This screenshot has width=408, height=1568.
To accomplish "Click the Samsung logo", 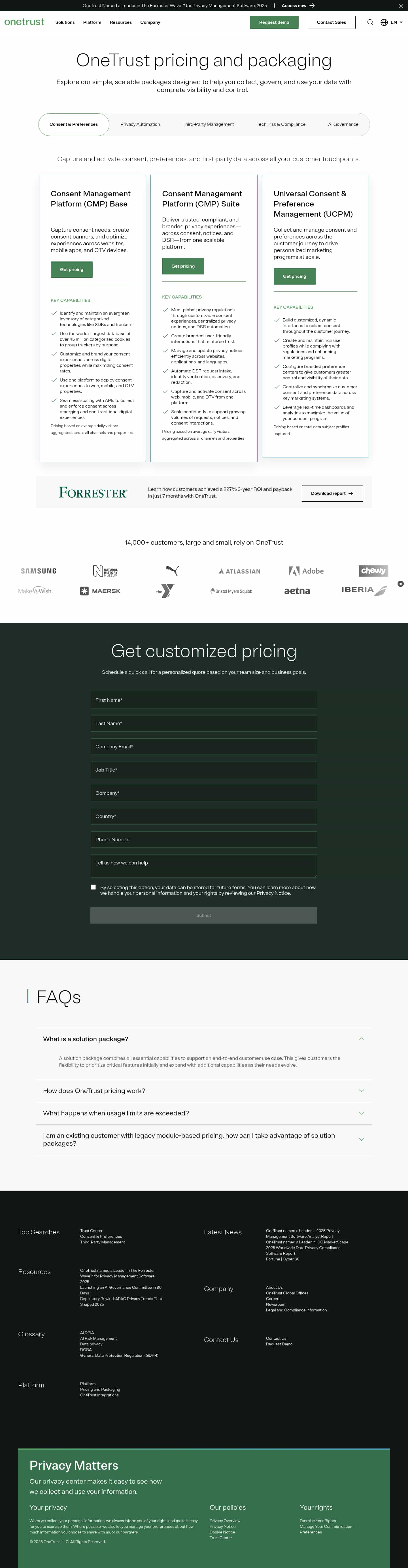I will click(38, 571).
